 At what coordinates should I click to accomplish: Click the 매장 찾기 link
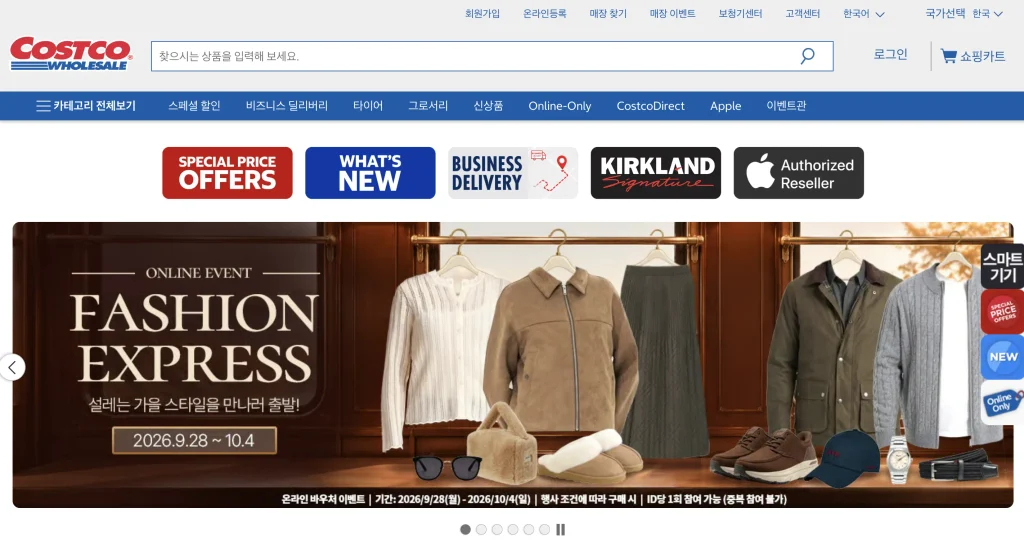point(608,14)
